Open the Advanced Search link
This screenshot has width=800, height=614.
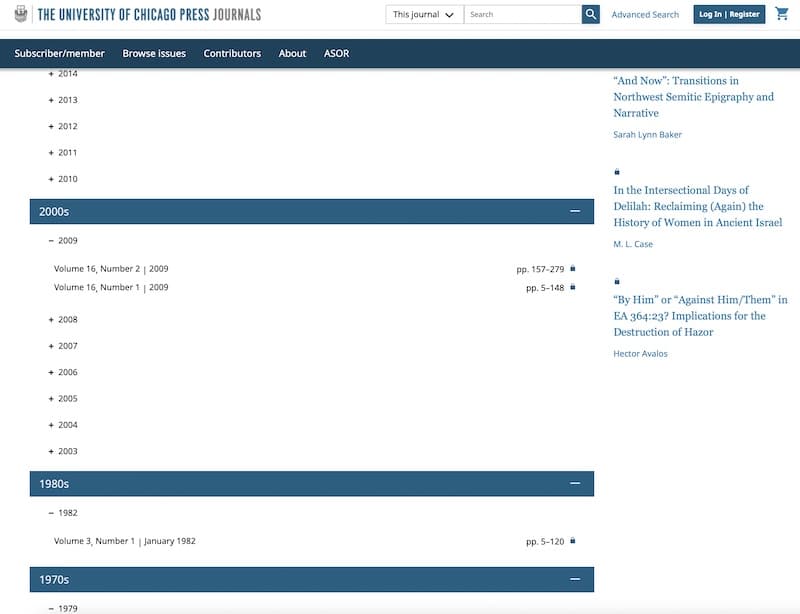(645, 15)
